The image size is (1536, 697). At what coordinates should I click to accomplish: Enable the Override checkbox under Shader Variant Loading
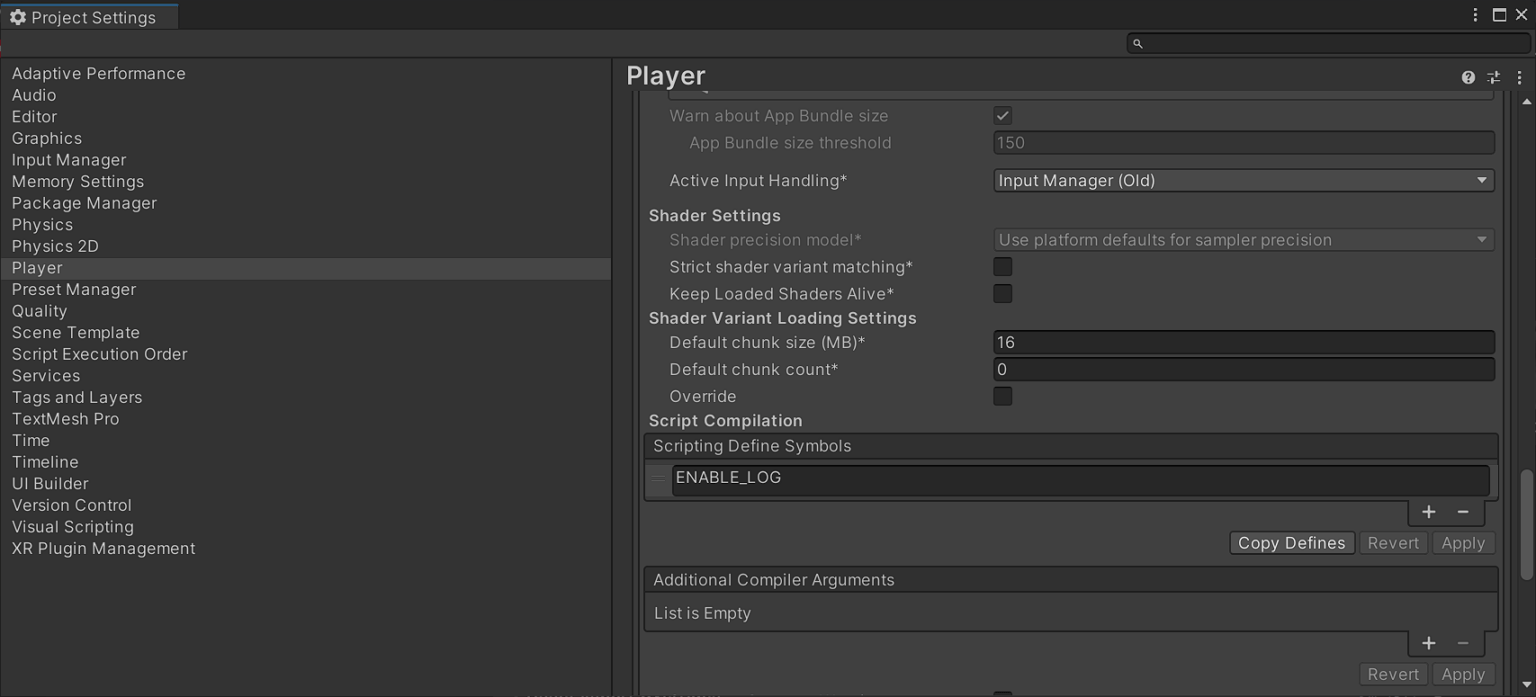[x=1002, y=396]
